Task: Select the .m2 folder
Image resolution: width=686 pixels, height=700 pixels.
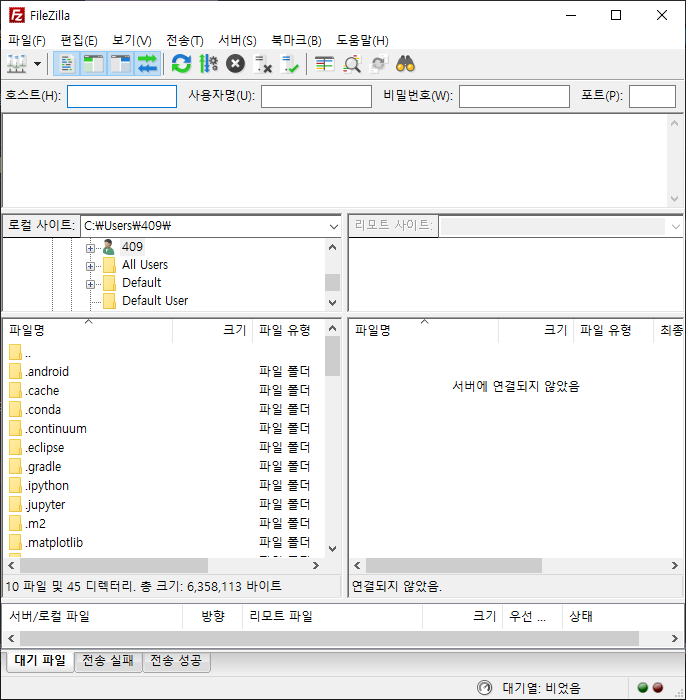Action: (x=28, y=524)
